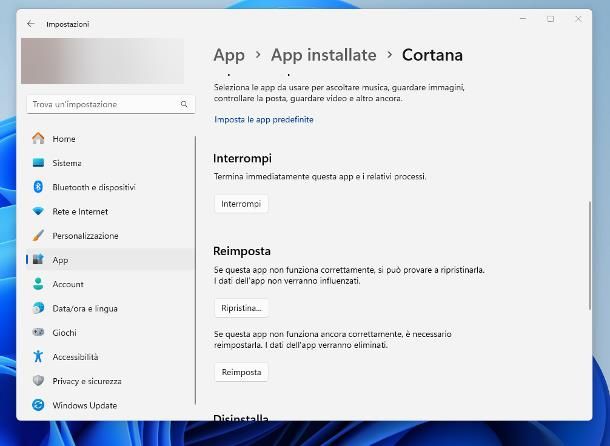This screenshot has height=446, width=610.
Task: Click the Giochi controller icon
Action: click(x=38, y=332)
